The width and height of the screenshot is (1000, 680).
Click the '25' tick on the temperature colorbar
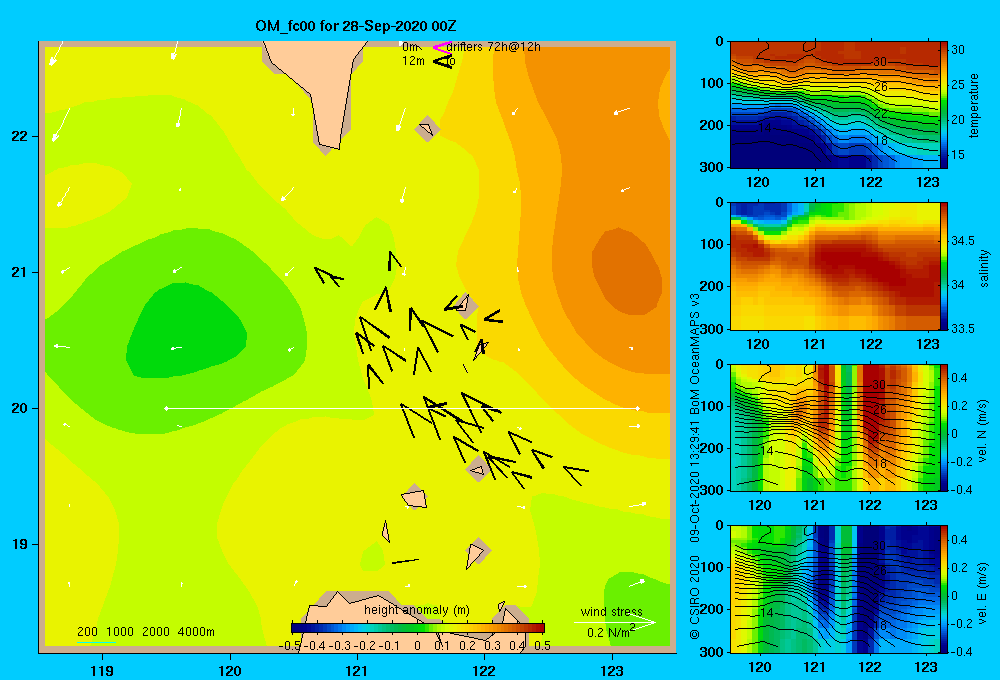tap(959, 85)
